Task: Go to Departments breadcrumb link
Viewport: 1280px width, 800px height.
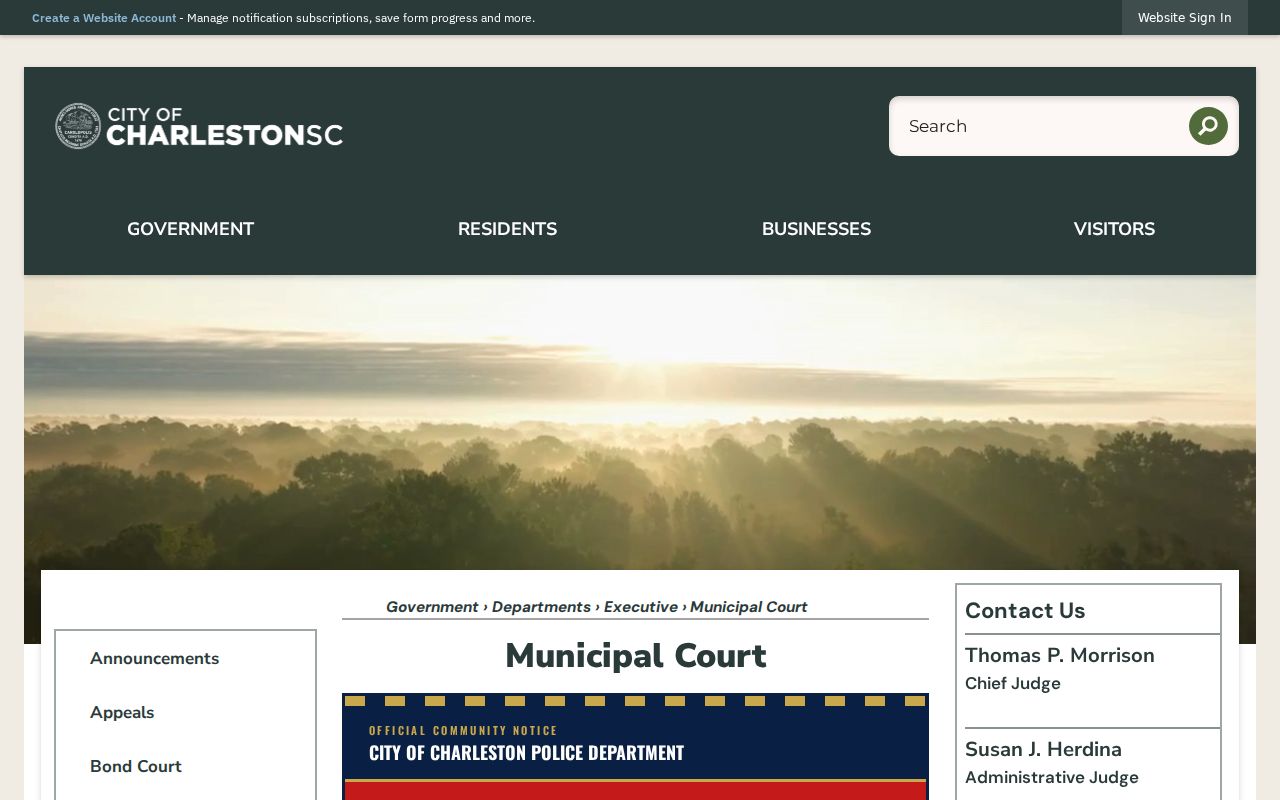Action: click(541, 607)
